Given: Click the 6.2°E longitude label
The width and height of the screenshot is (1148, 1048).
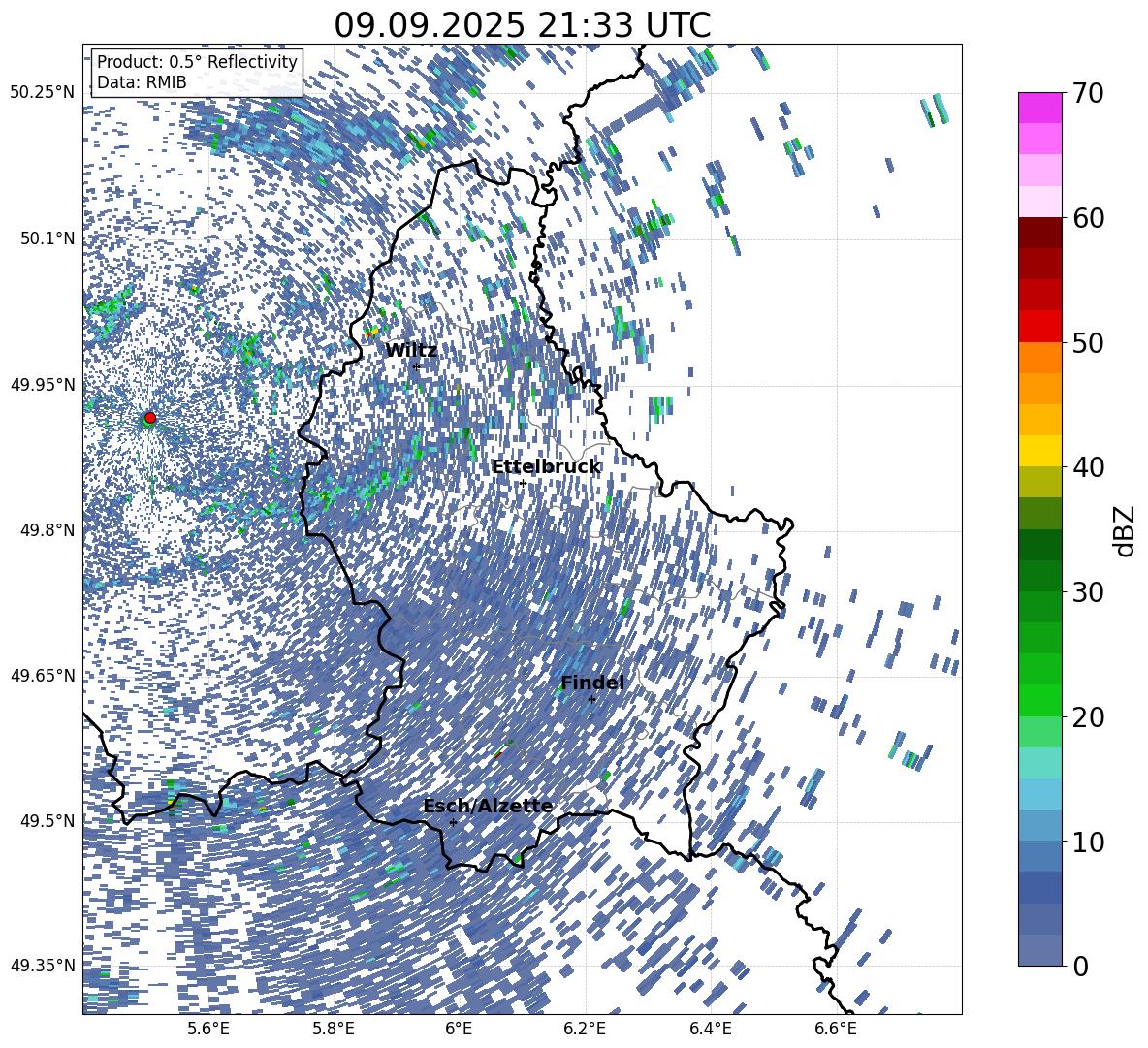Looking at the screenshot, I should tap(585, 1029).
